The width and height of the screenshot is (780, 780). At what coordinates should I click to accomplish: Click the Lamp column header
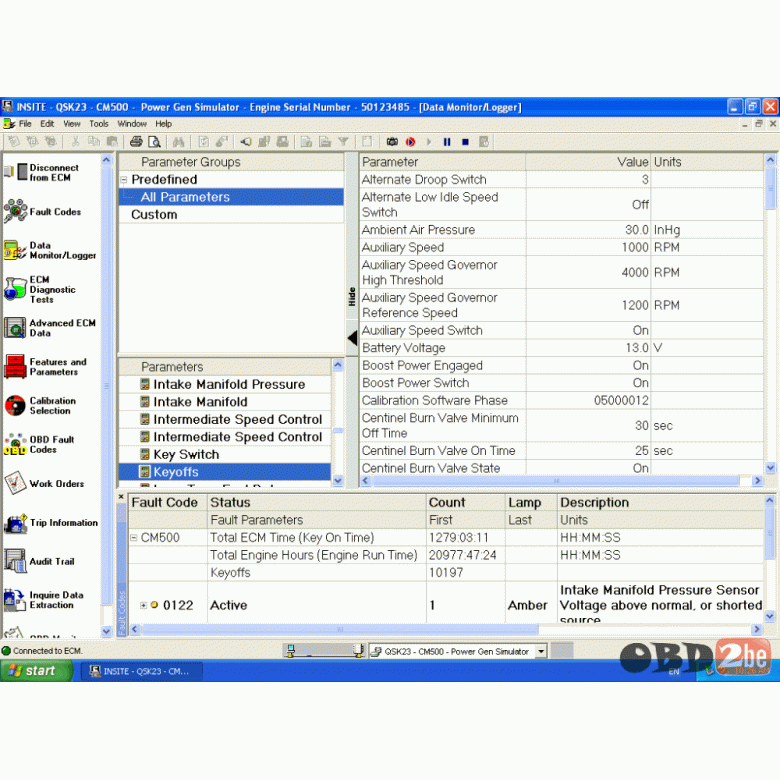531,502
